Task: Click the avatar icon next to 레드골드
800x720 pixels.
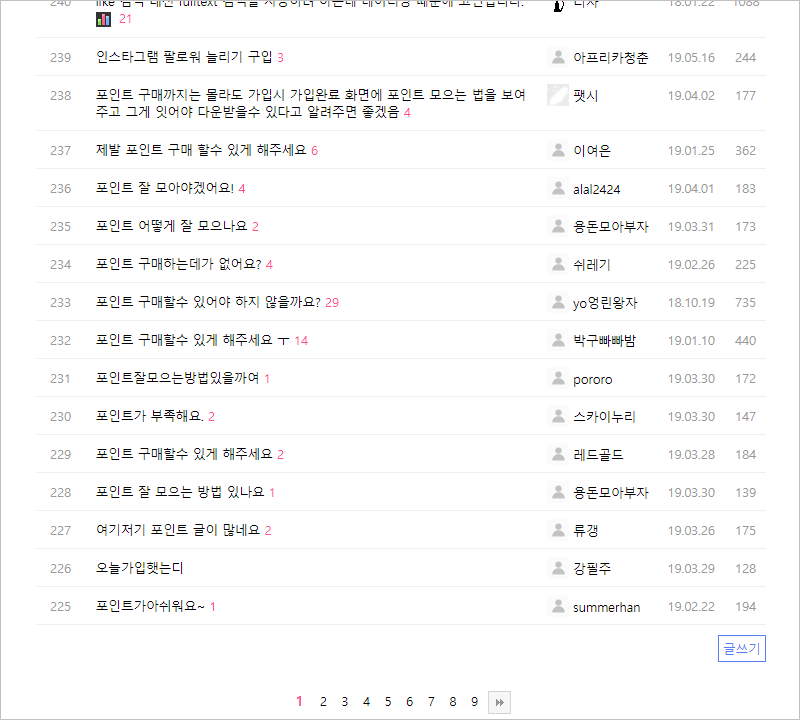Action: click(558, 454)
